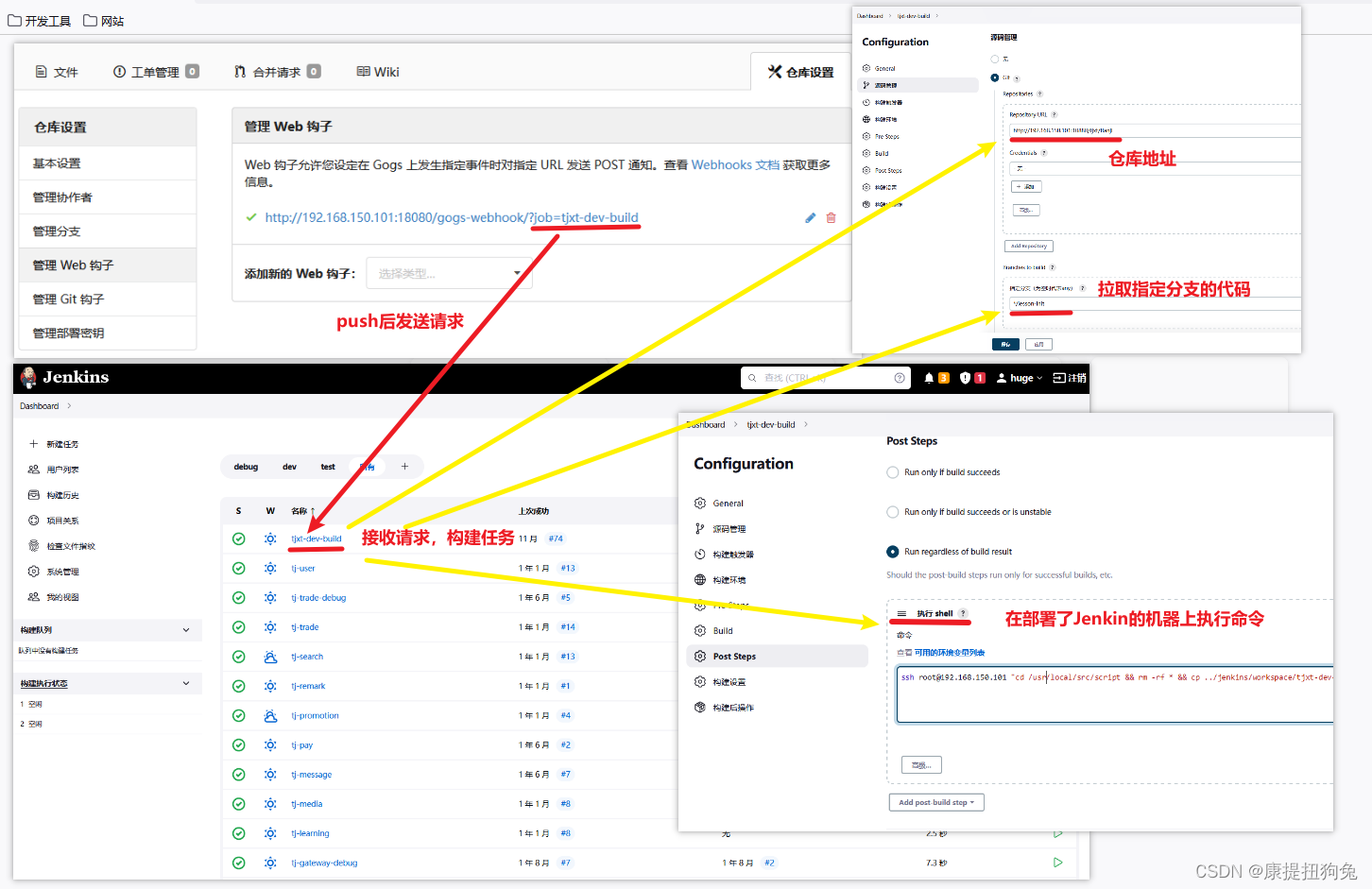Screen dimensions: 1372x889
Task: Click the help icon inside Jenkins search box
Action: point(900,378)
